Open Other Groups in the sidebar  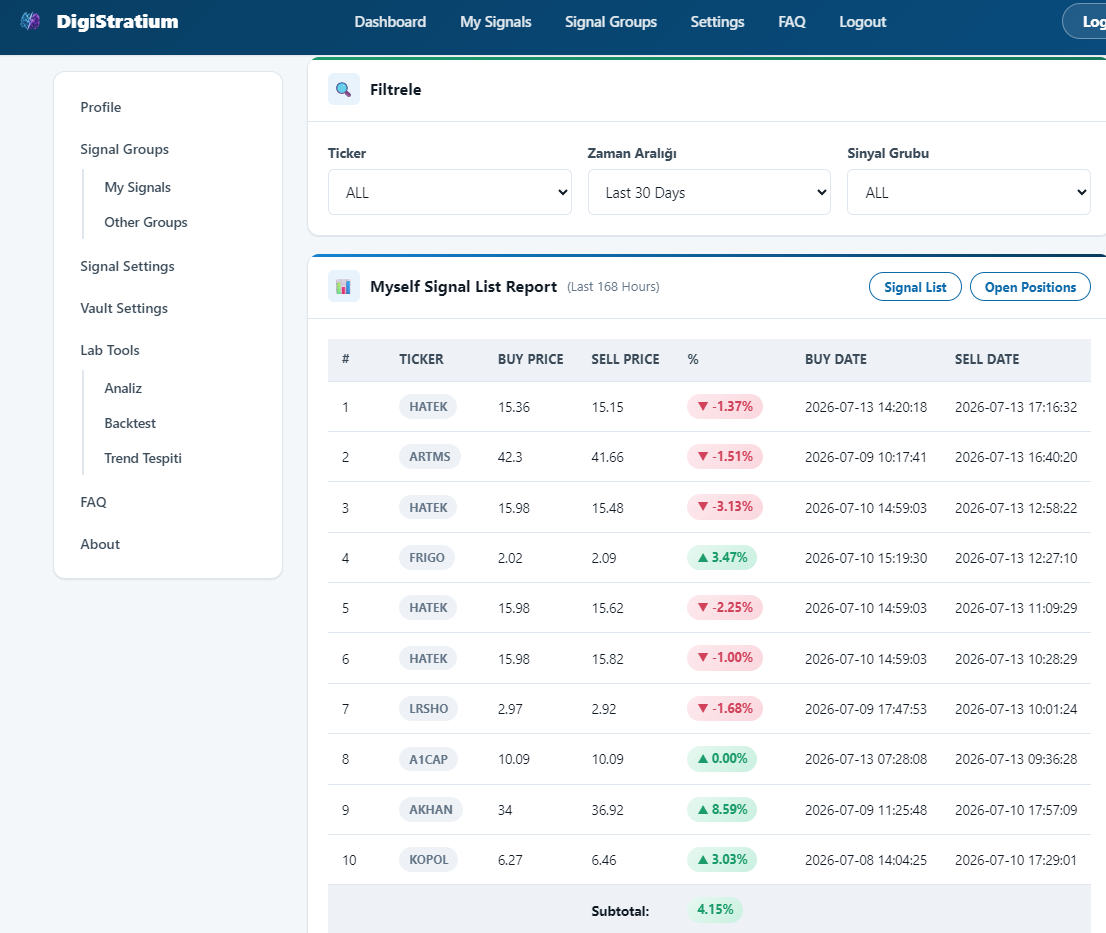[146, 222]
